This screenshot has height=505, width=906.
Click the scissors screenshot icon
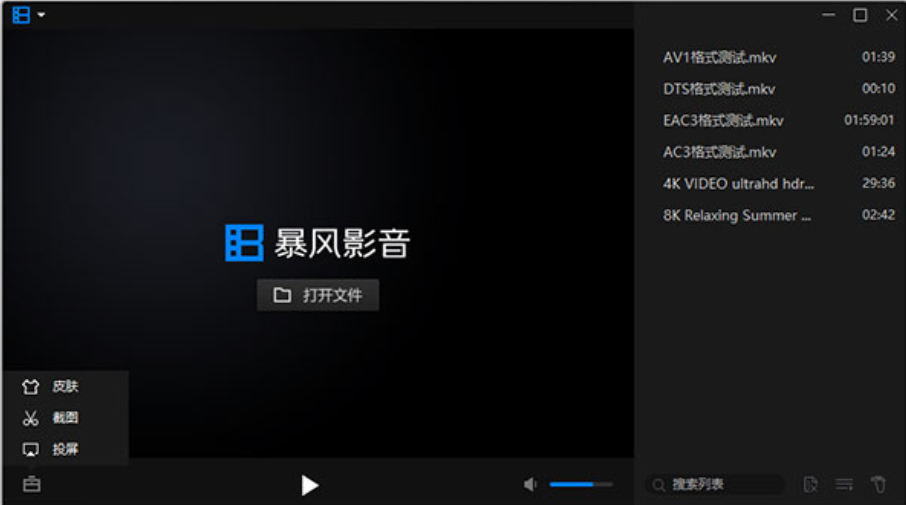31,418
